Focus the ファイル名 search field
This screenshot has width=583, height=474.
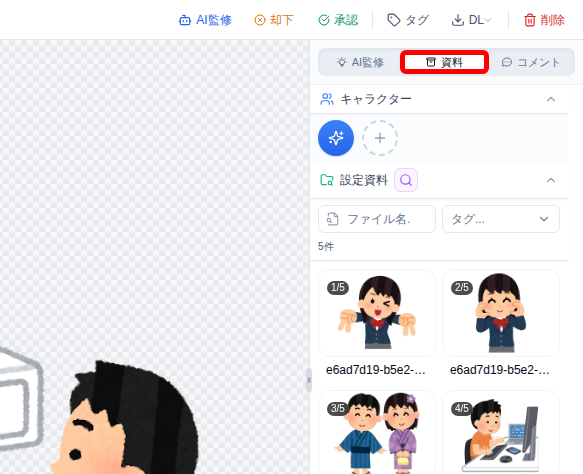tap(377, 219)
